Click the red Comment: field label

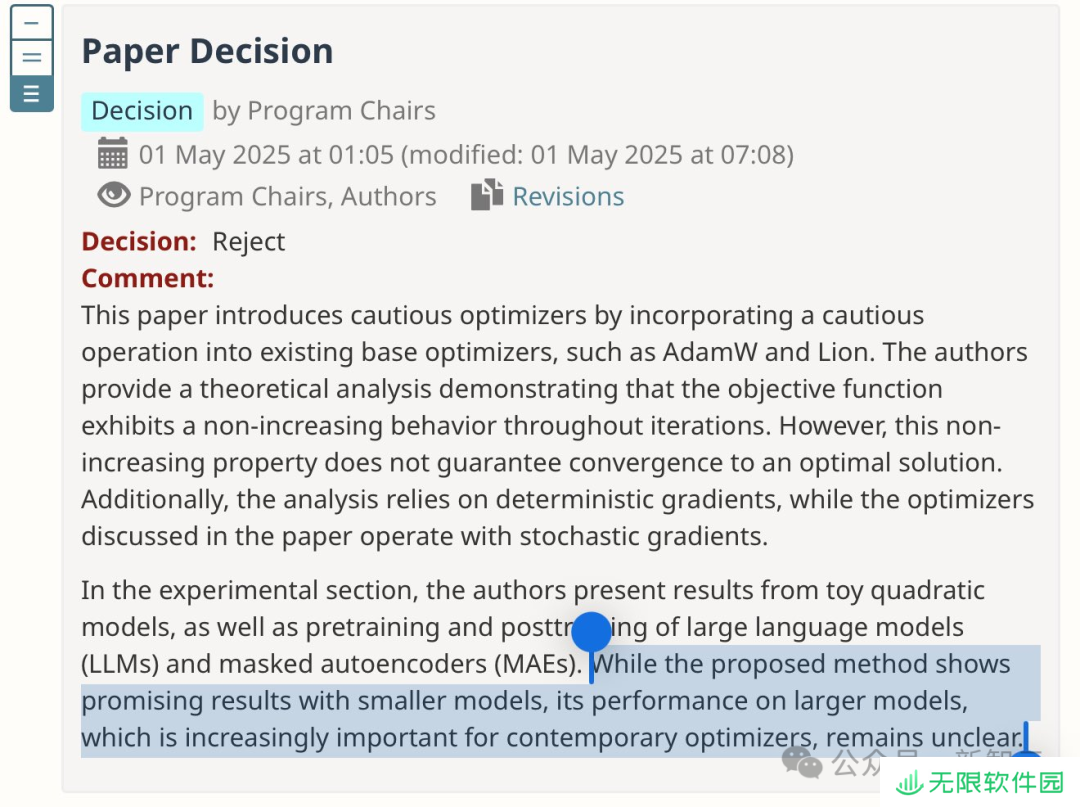[x=147, y=278]
